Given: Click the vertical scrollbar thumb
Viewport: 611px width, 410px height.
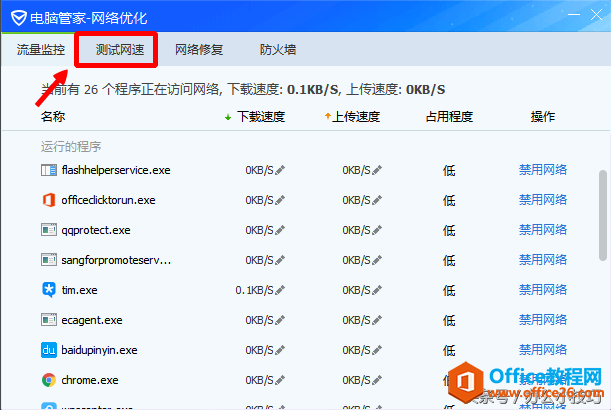Looking at the screenshot, I should (x=602, y=215).
